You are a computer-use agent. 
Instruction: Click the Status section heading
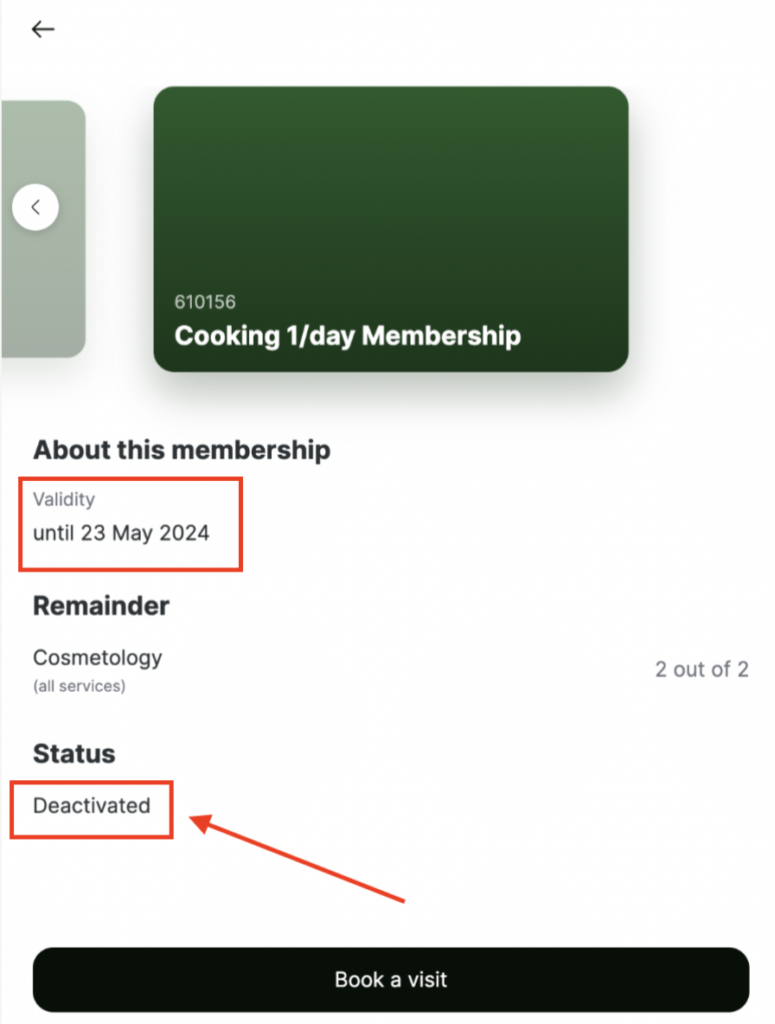74,753
